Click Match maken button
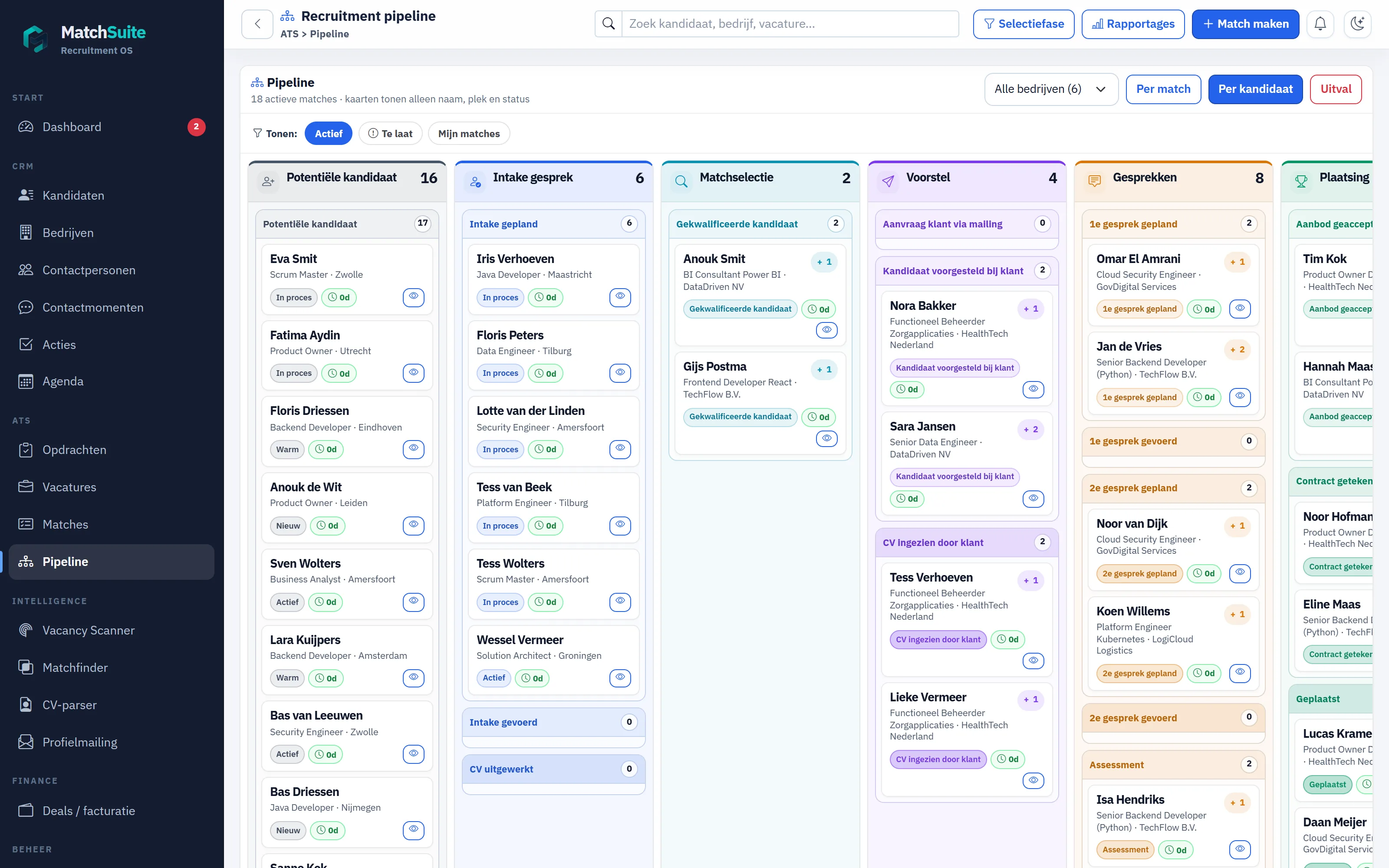 coord(1245,23)
